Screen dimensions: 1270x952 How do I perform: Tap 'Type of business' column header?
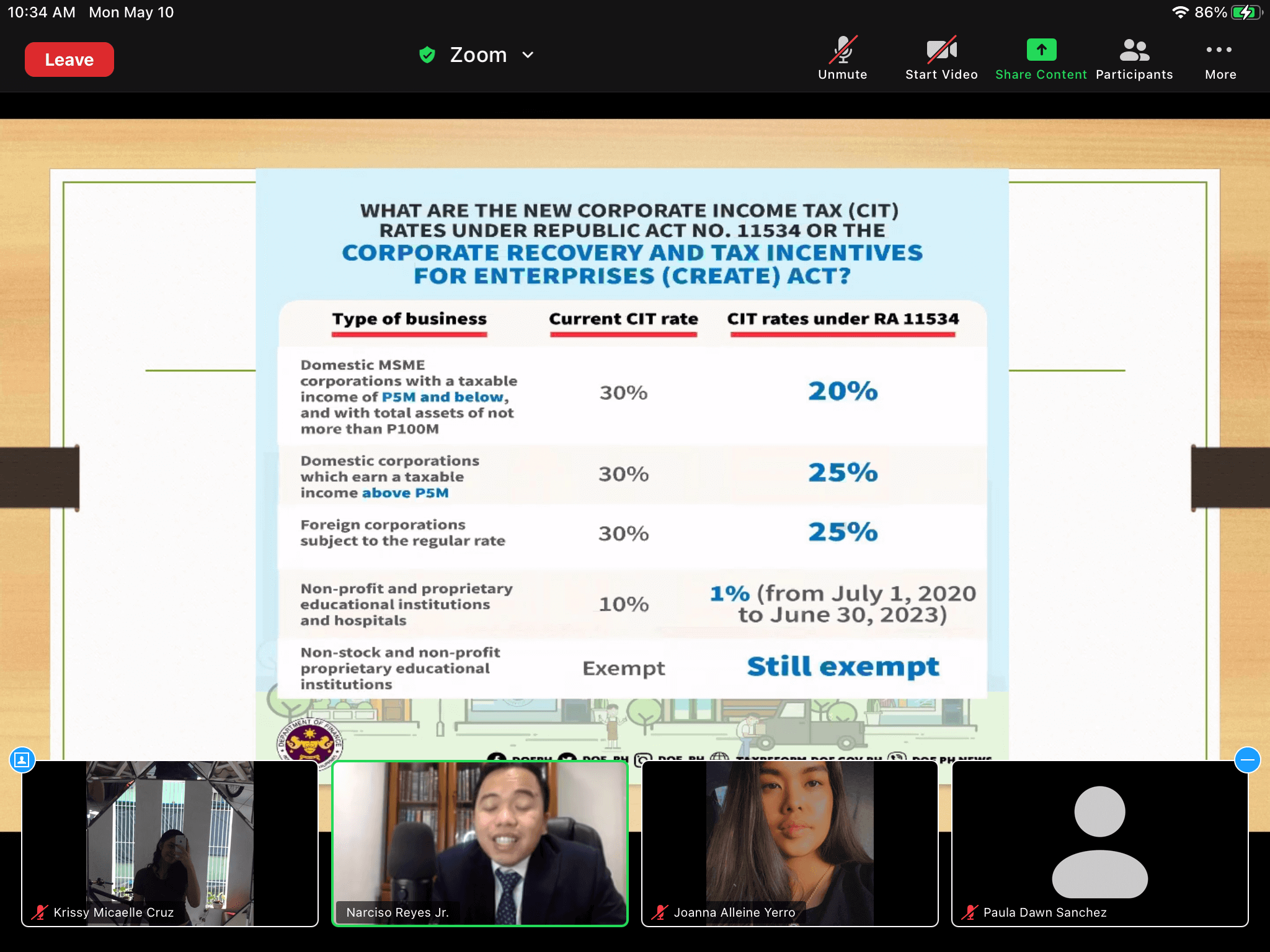pos(409,319)
